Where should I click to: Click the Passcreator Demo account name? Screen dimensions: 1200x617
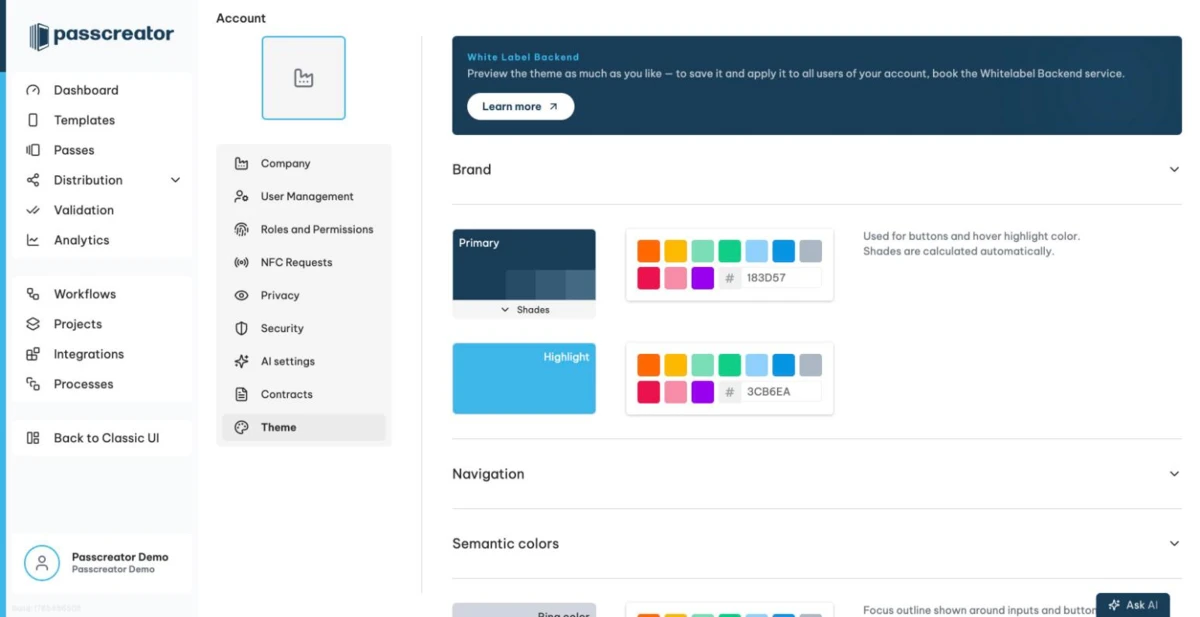tap(120, 557)
